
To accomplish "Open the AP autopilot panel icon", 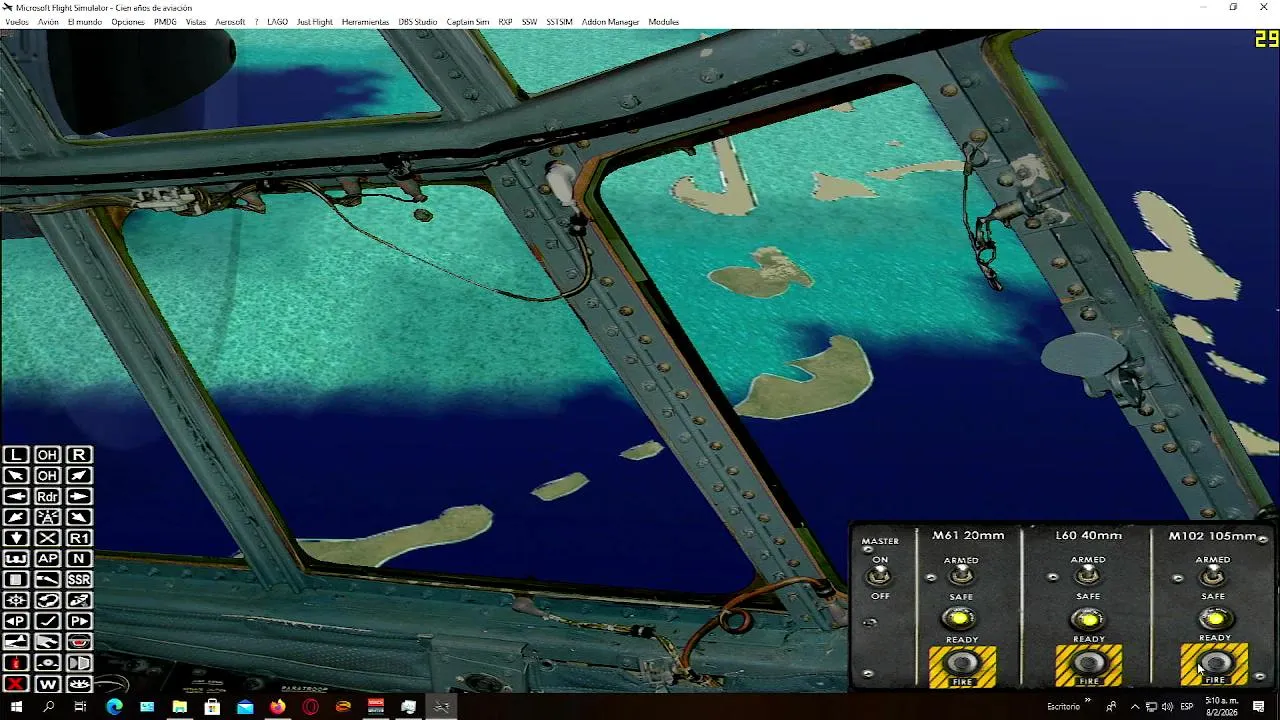I will click(47, 559).
